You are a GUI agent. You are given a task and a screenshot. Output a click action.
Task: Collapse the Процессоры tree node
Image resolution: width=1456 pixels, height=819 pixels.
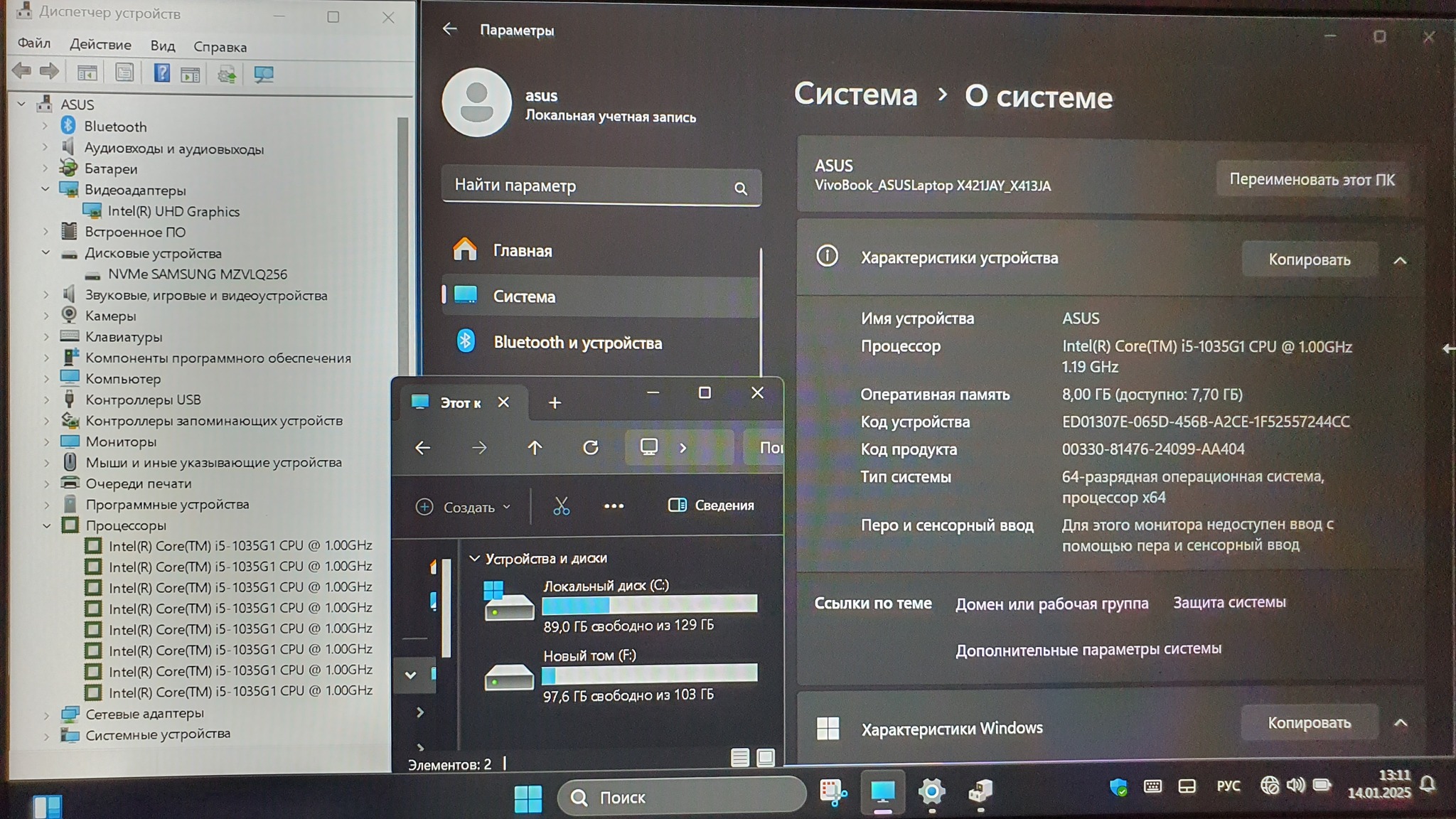click(x=46, y=526)
